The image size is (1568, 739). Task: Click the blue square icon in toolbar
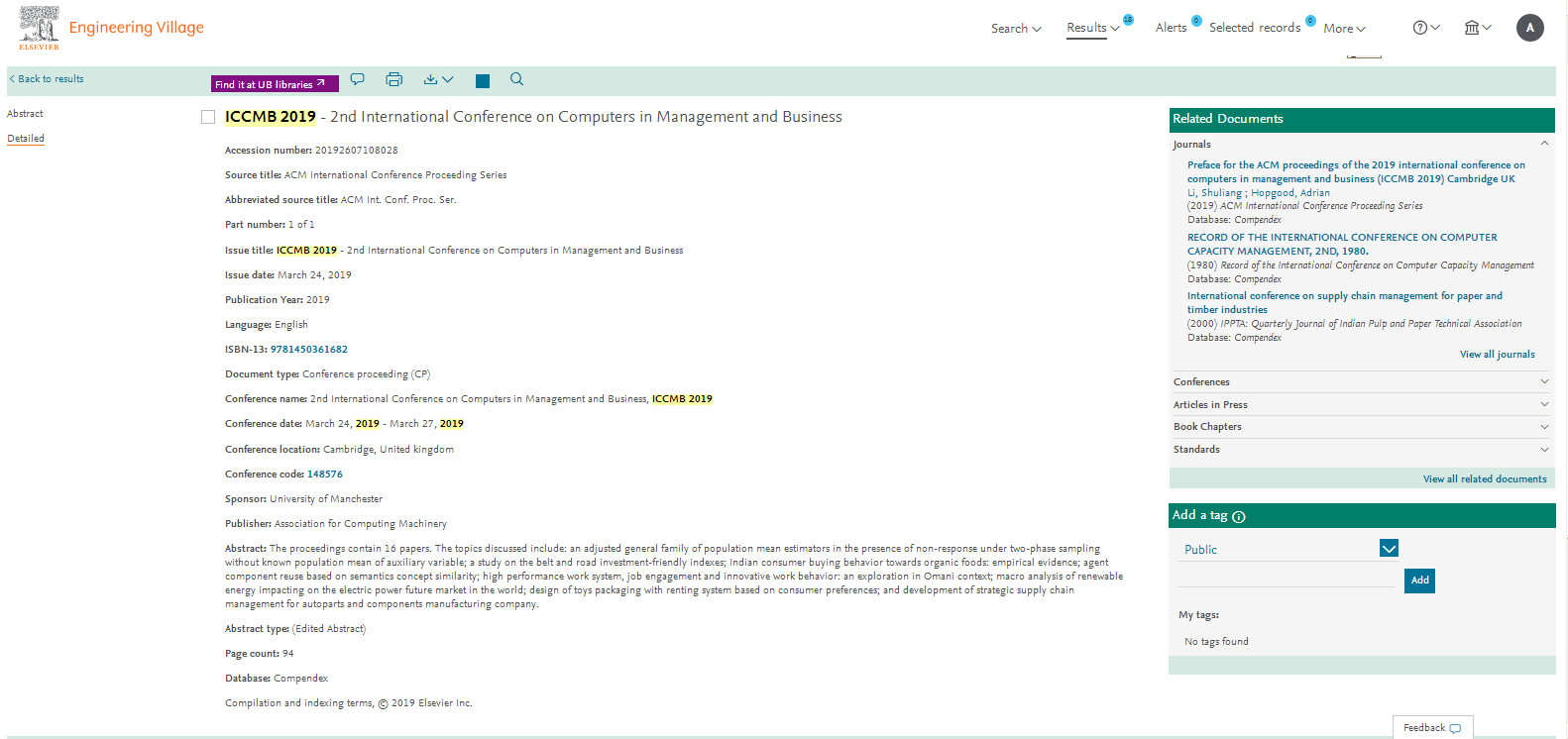[x=483, y=81]
